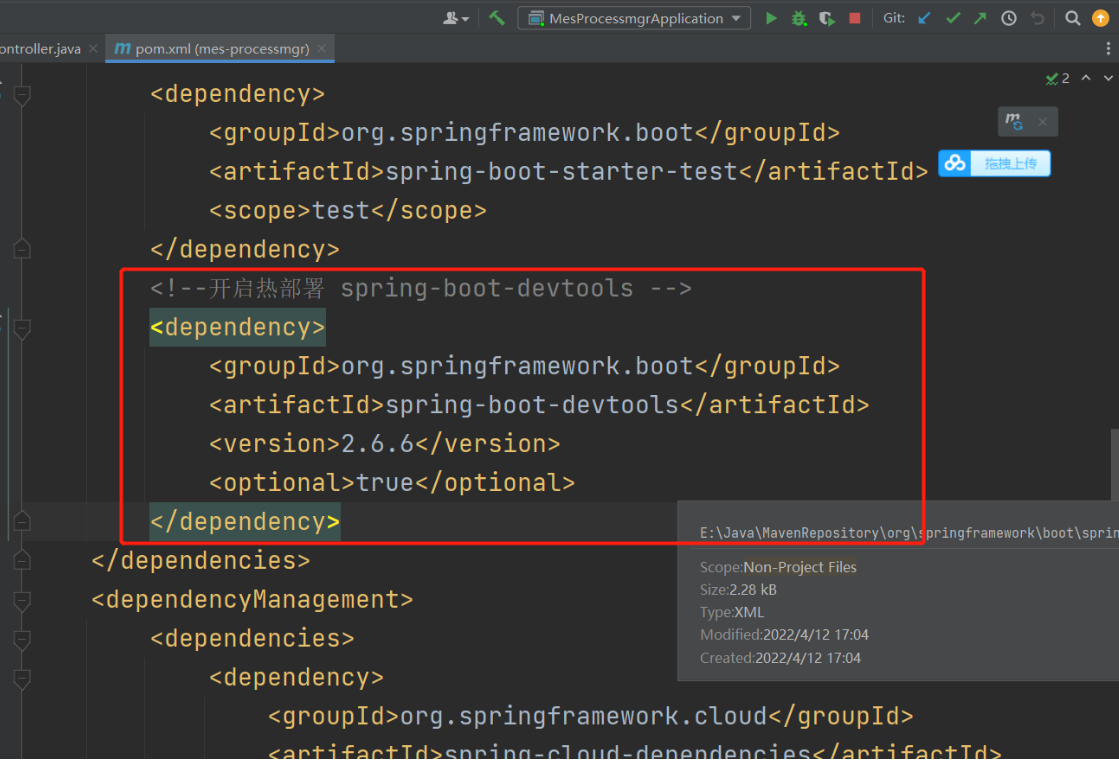This screenshot has height=766, width=1119.
Task: Click the spring-boot-devtools artifactId line
Action: pos(539,405)
